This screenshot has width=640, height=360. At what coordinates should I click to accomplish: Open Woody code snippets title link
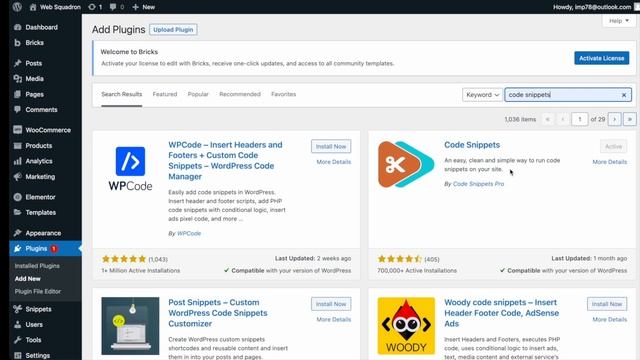tap(502, 313)
